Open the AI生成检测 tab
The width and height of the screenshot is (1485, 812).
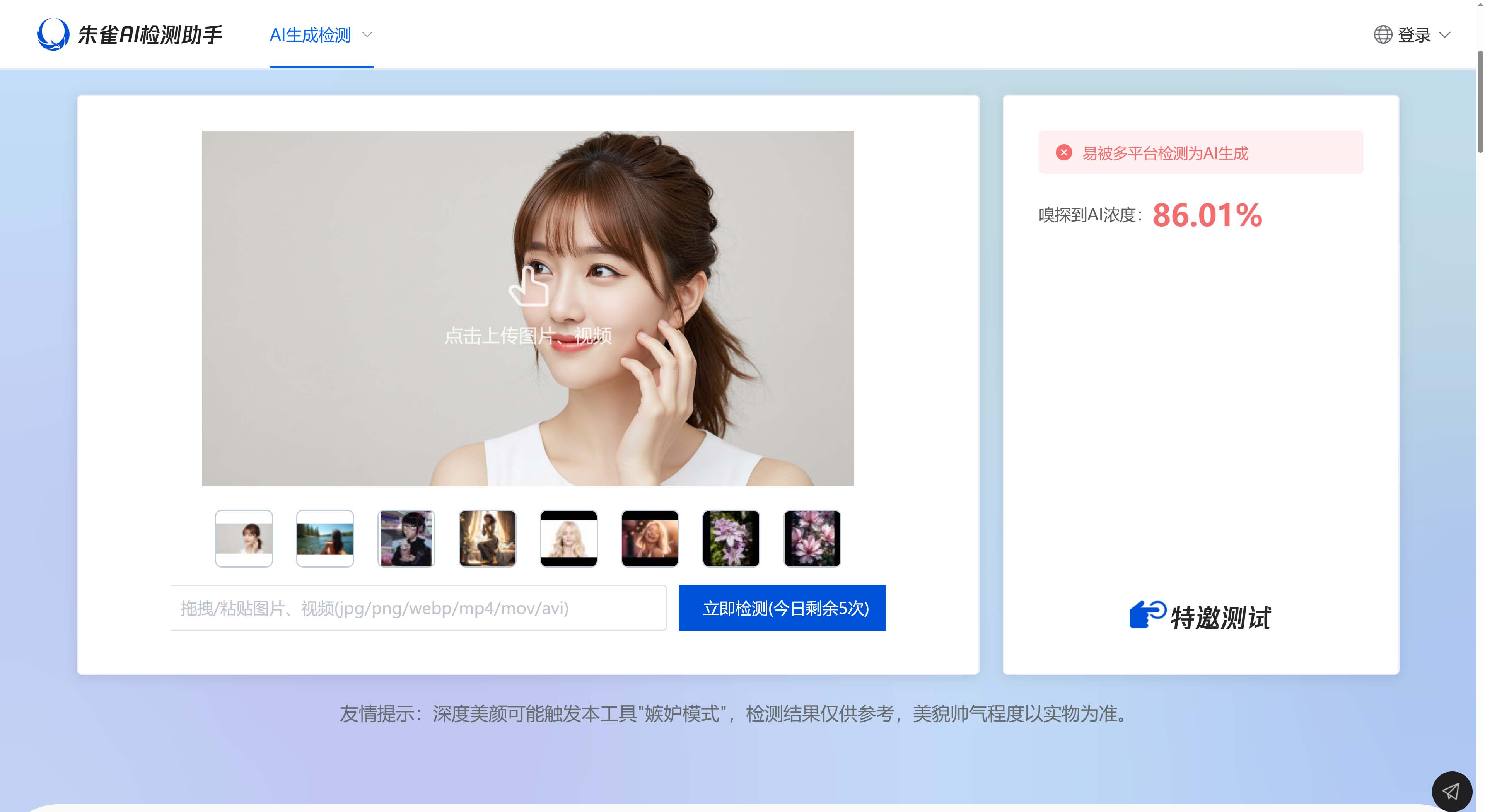pos(310,35)
